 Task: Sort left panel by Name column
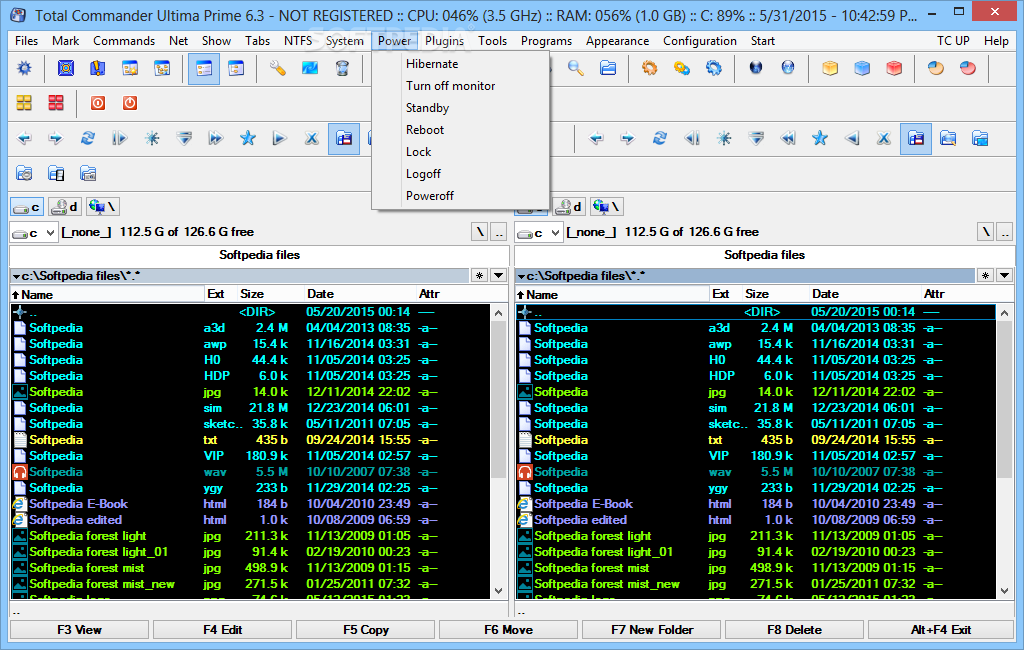point(107,294)
